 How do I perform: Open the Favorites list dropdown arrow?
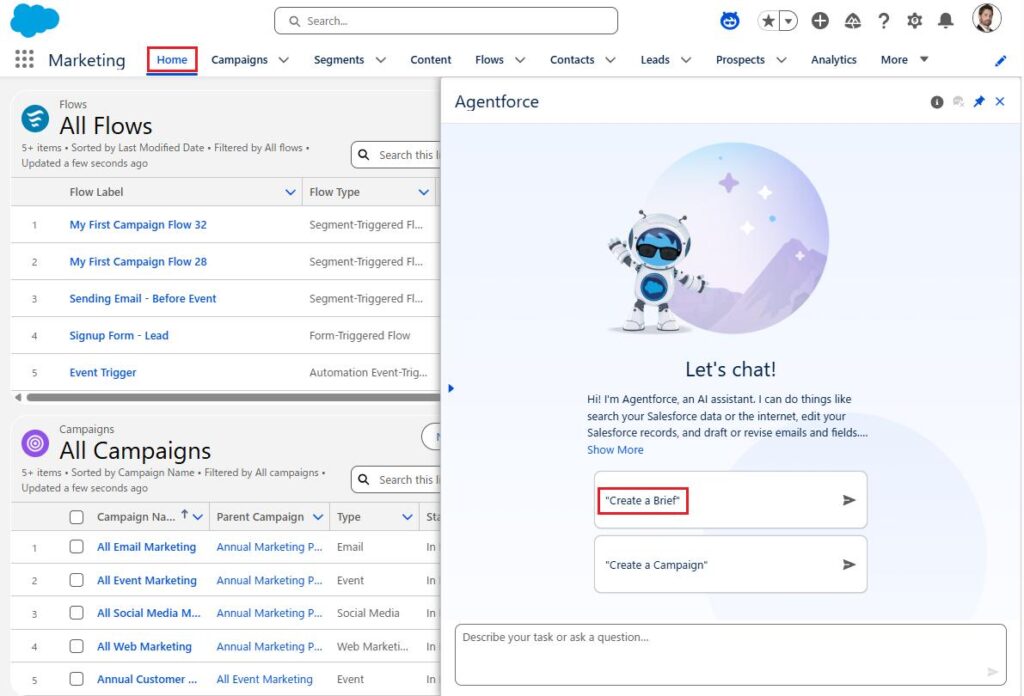click(789, 21)
